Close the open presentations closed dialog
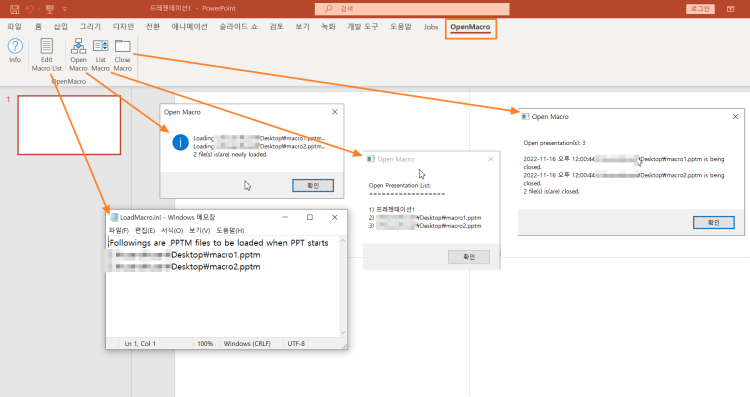 tap(735, 116)
